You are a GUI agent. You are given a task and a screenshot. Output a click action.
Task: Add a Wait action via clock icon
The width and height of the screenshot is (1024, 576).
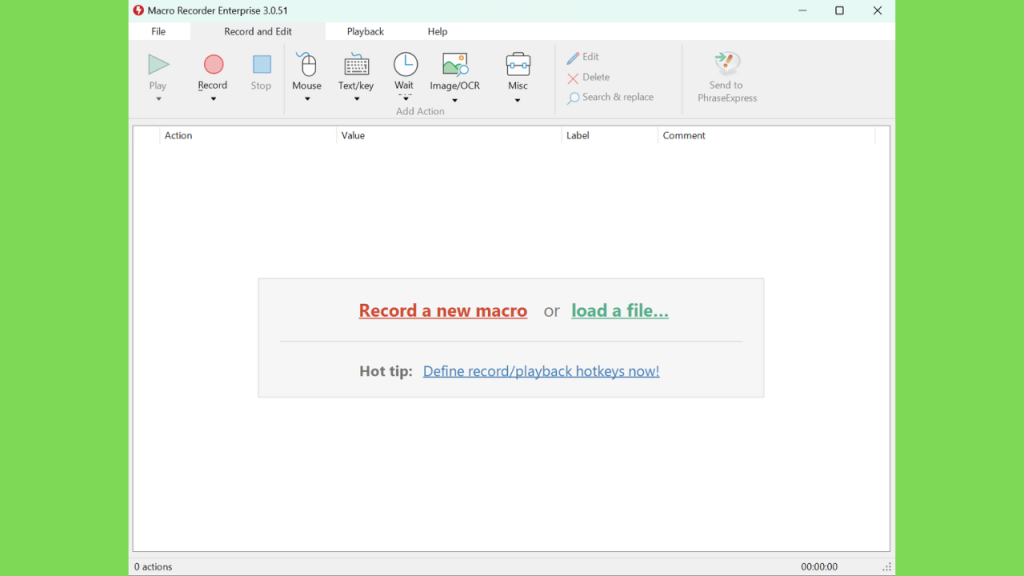tap(405, 64)
